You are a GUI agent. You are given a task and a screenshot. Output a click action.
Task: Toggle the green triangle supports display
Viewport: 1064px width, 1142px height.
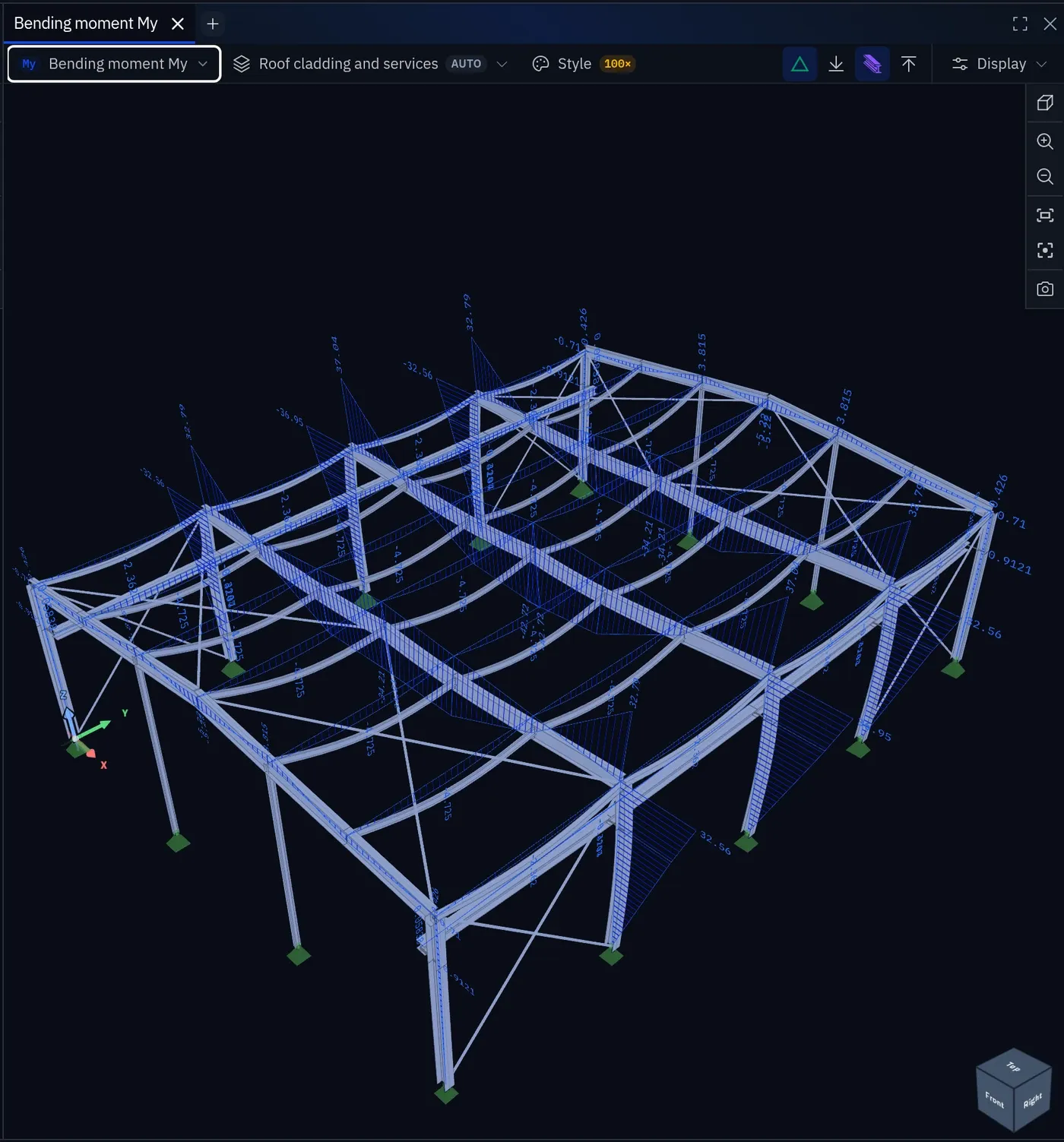coord(800,64)
